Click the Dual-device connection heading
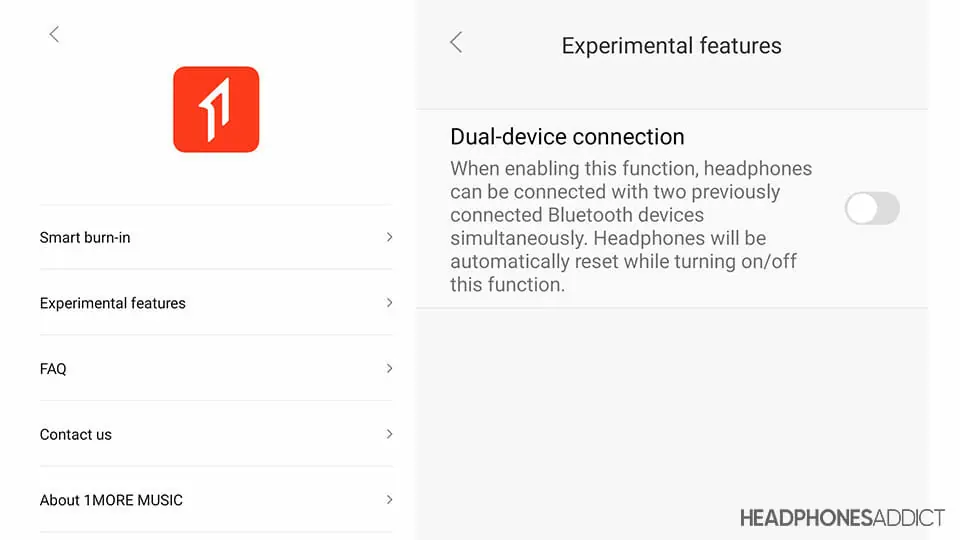 [567, 137]
